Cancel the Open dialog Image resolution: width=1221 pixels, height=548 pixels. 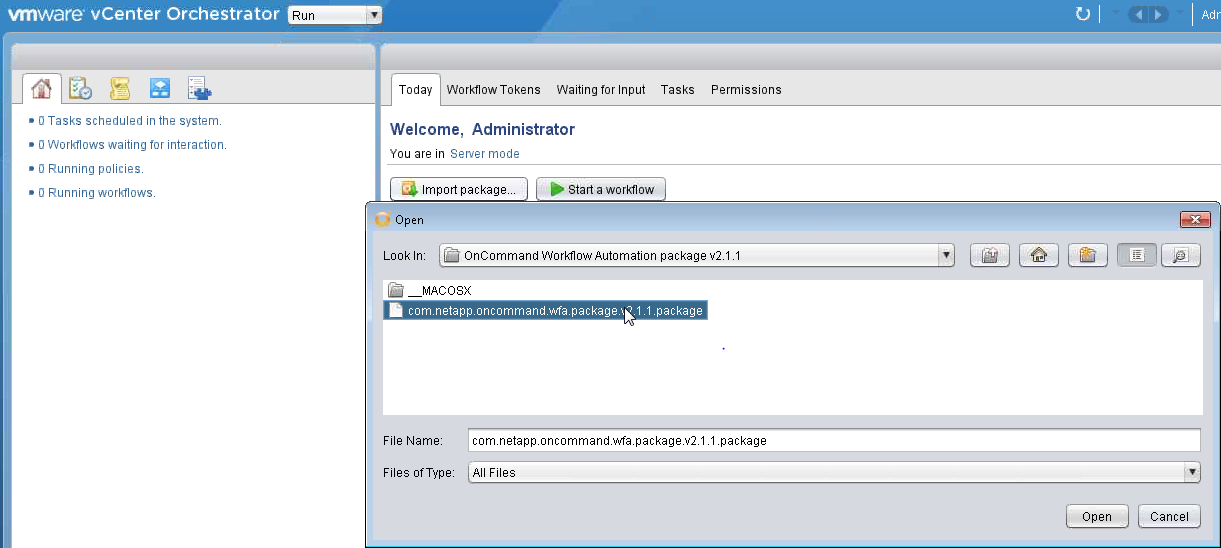1169,516
